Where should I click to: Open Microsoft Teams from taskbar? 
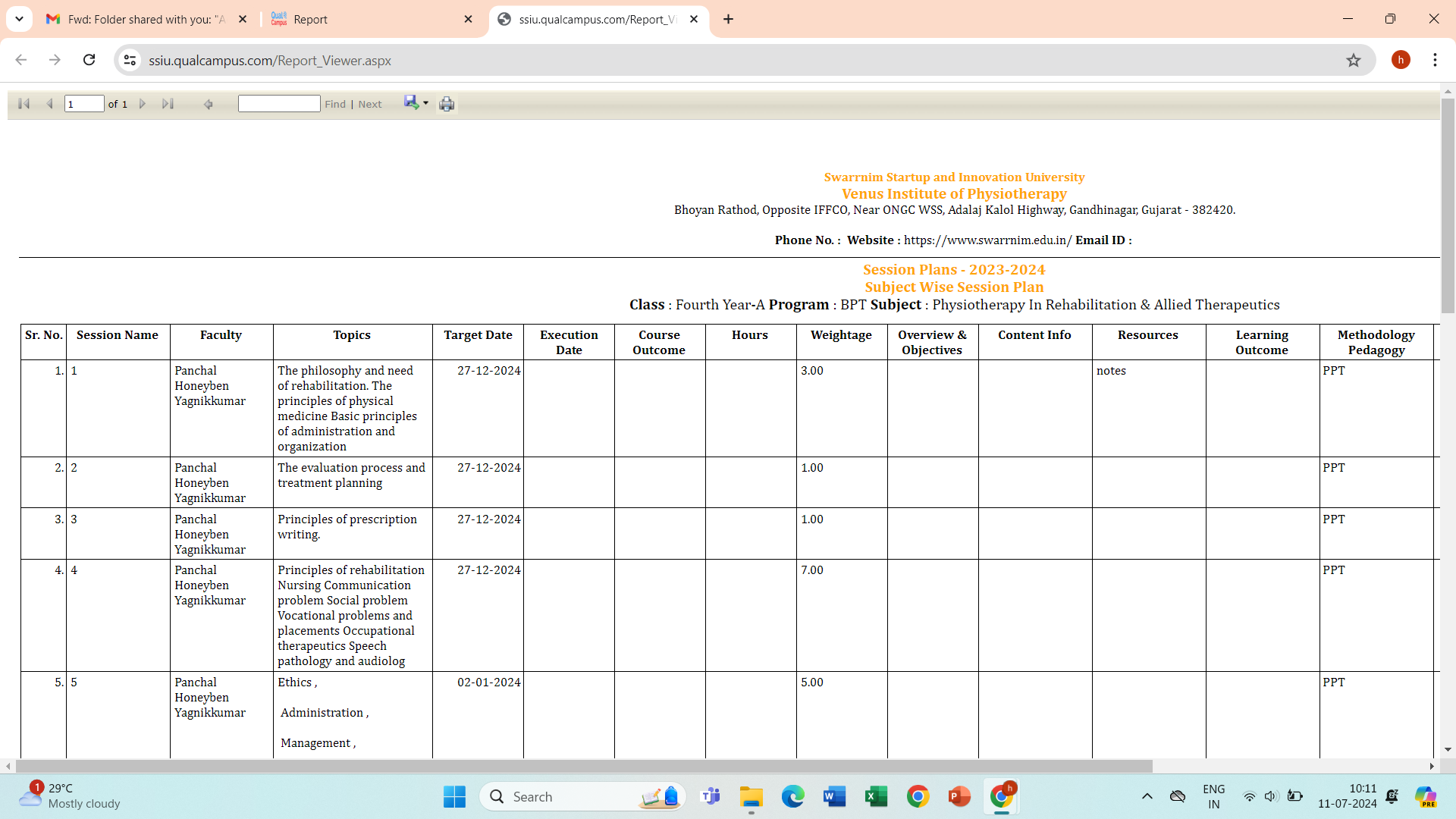711,797
